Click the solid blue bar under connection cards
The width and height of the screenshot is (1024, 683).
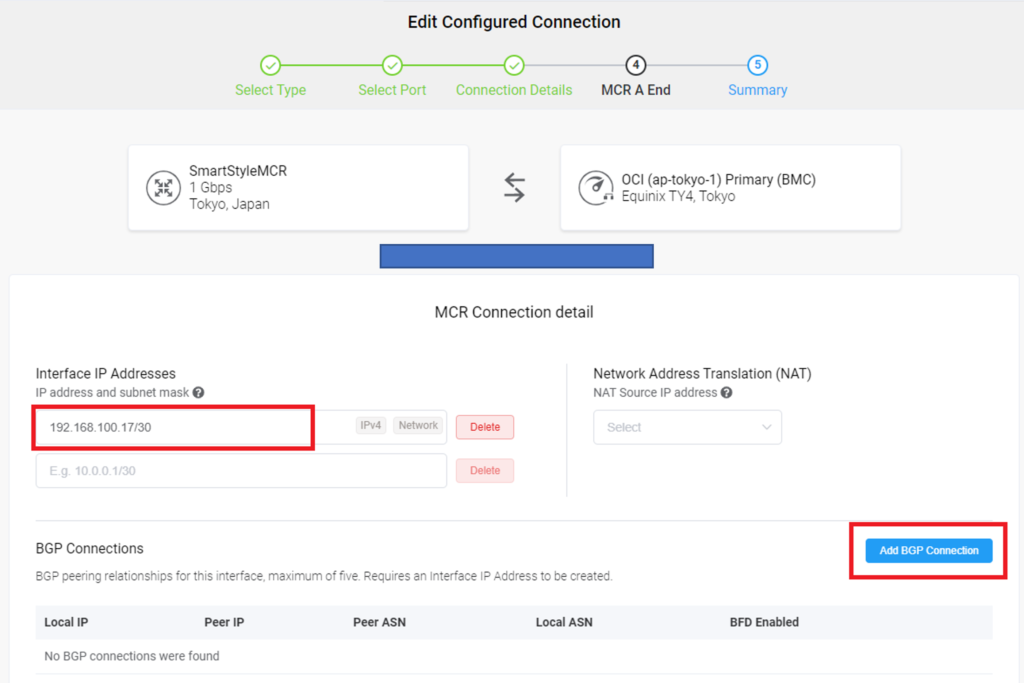[x=517, y=256]
